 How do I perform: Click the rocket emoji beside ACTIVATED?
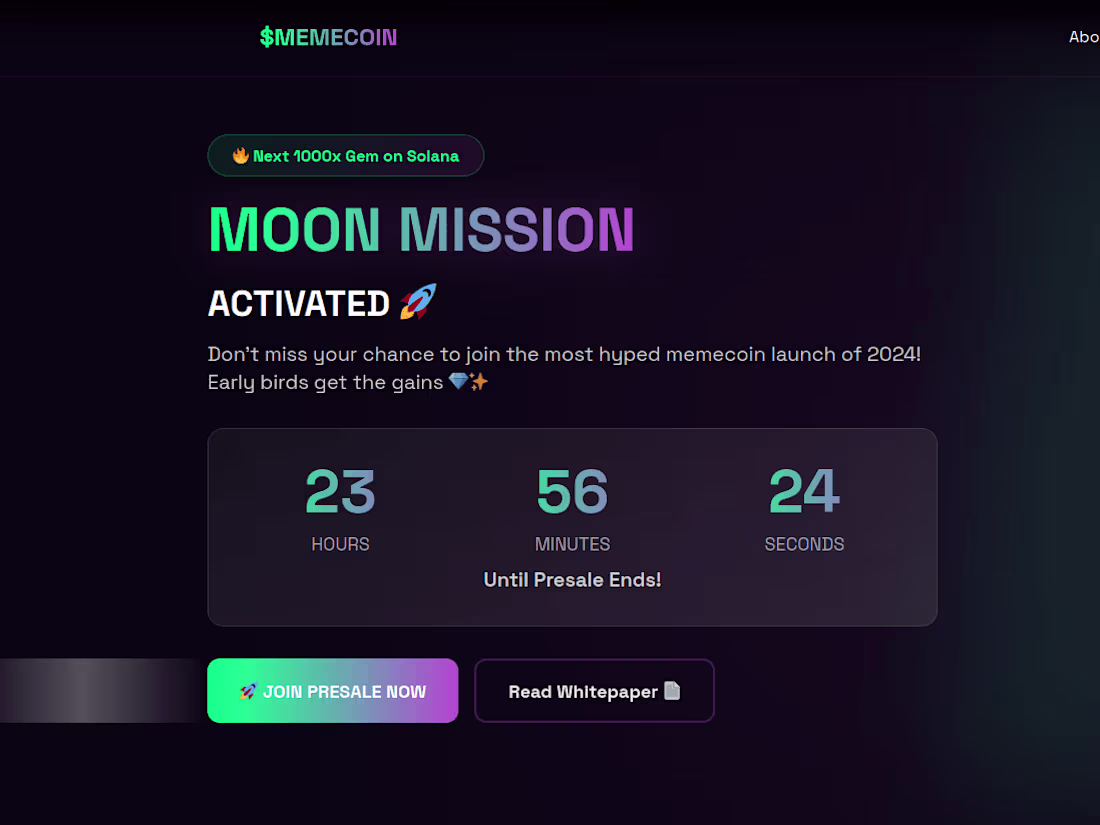pyautogui.click(x=418, y=302)
